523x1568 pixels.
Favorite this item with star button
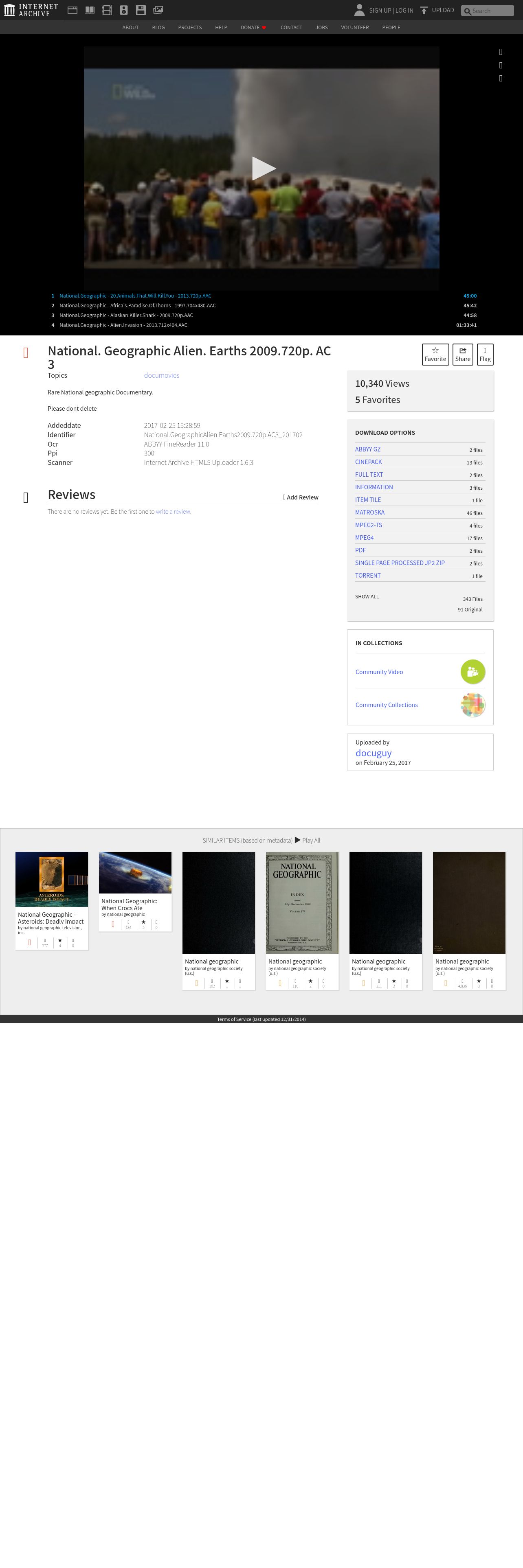435,354
